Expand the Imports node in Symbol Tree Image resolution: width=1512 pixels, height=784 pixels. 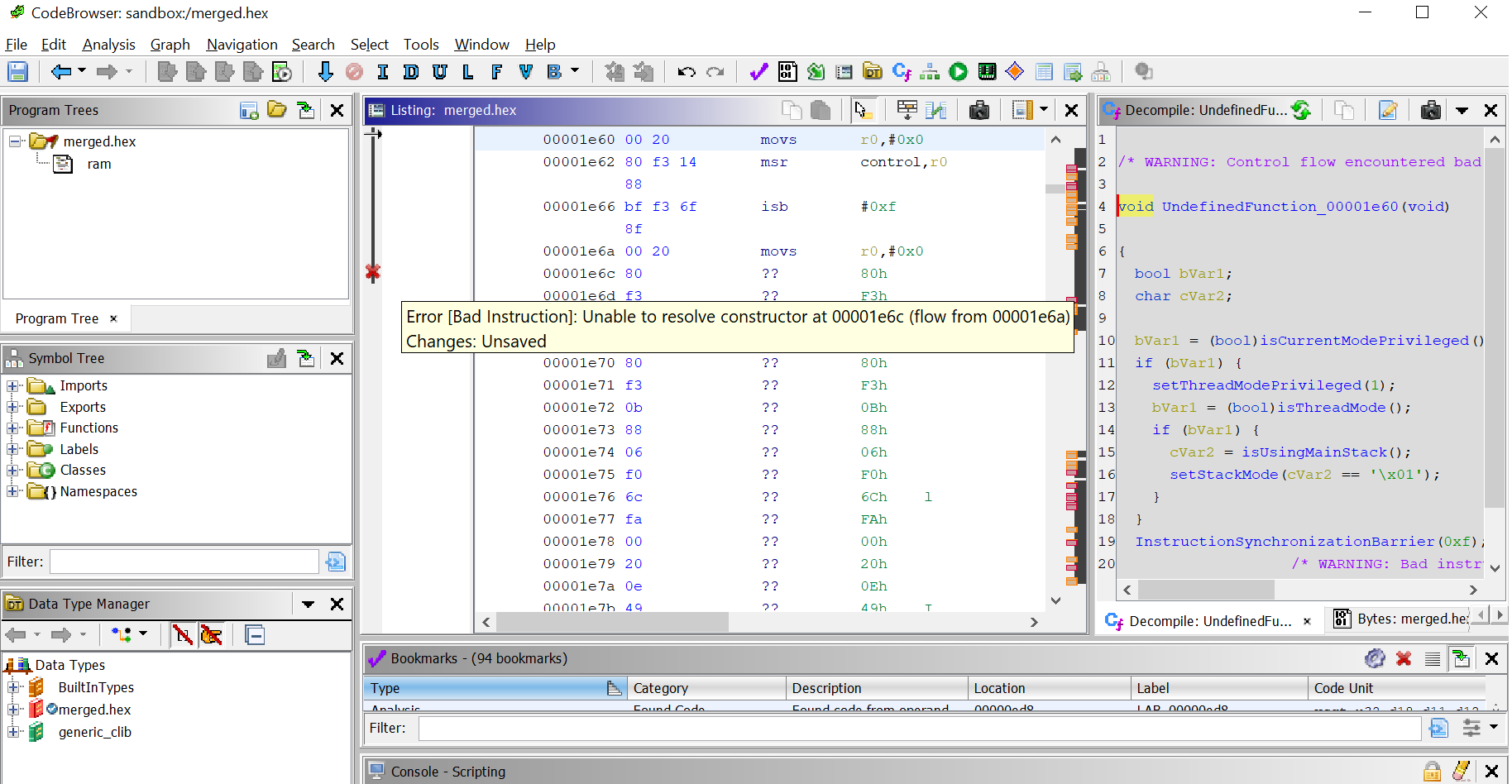[x=13, y=385]
